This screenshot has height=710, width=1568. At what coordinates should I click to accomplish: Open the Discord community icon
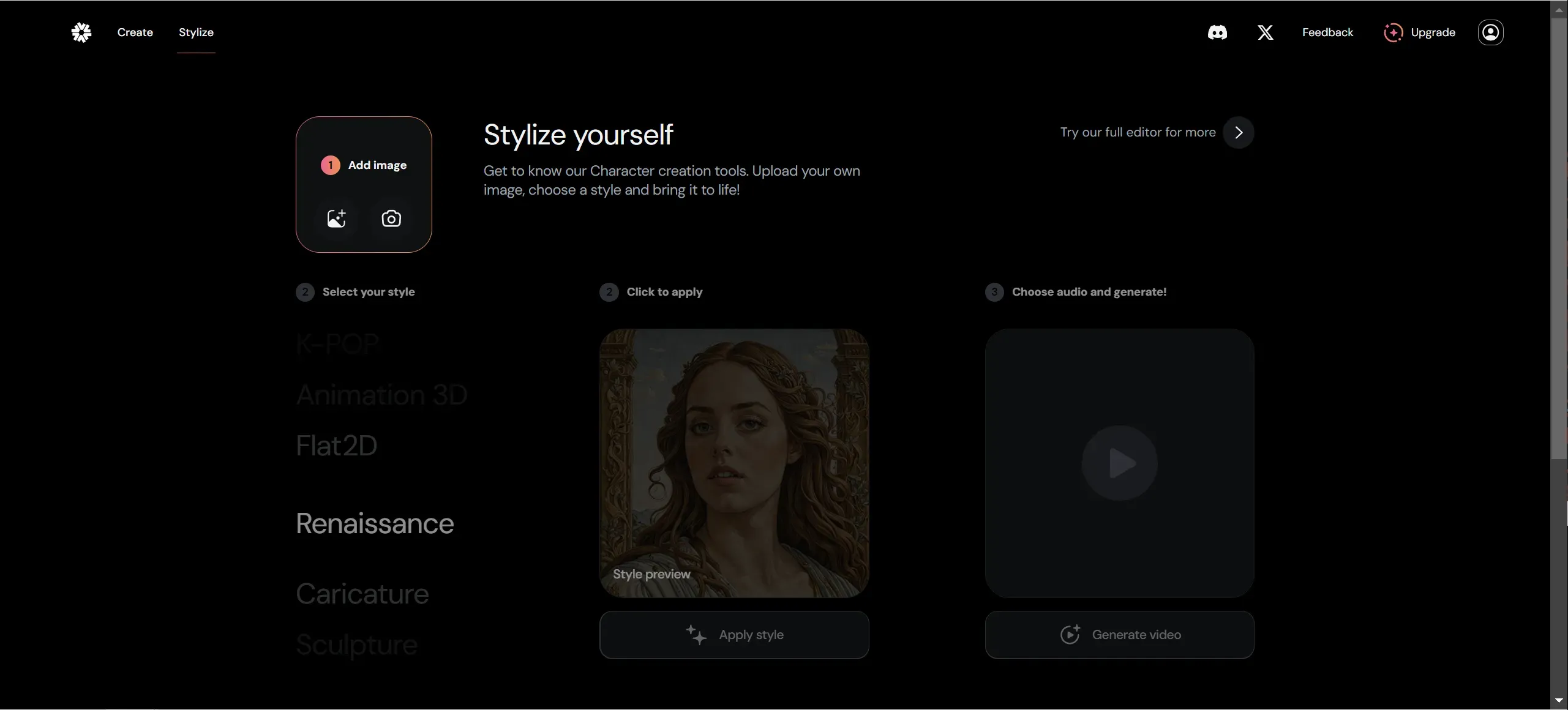tap(1217, 32)
